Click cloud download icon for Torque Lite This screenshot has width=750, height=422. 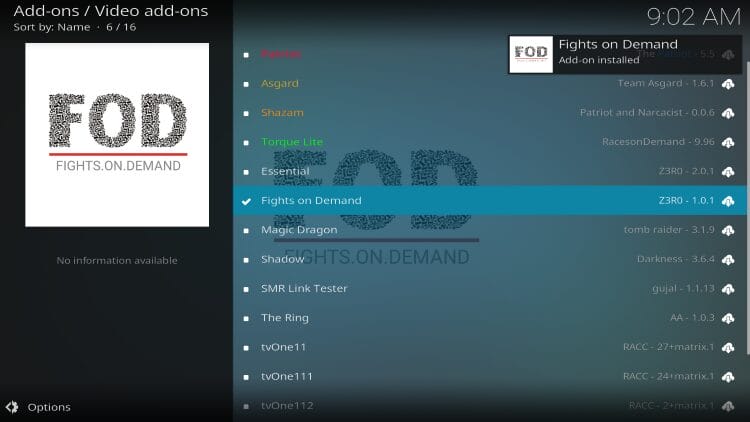tap(728, 143)
